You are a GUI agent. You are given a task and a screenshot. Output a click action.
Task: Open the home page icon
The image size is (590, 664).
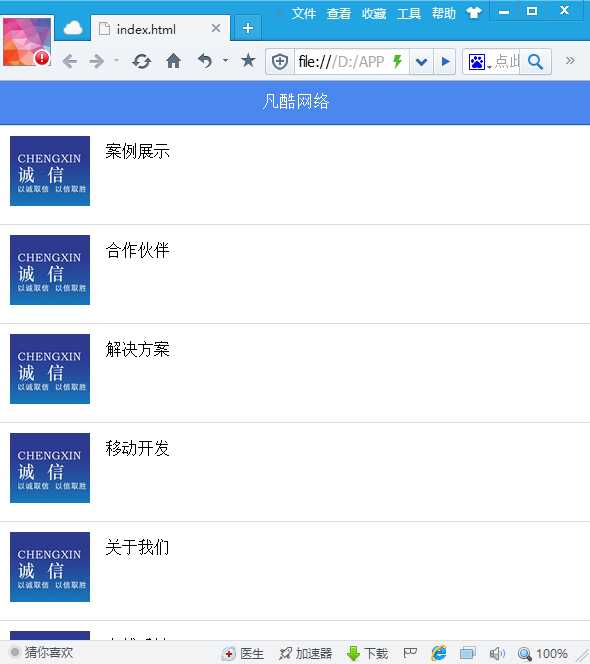(173, 61)
